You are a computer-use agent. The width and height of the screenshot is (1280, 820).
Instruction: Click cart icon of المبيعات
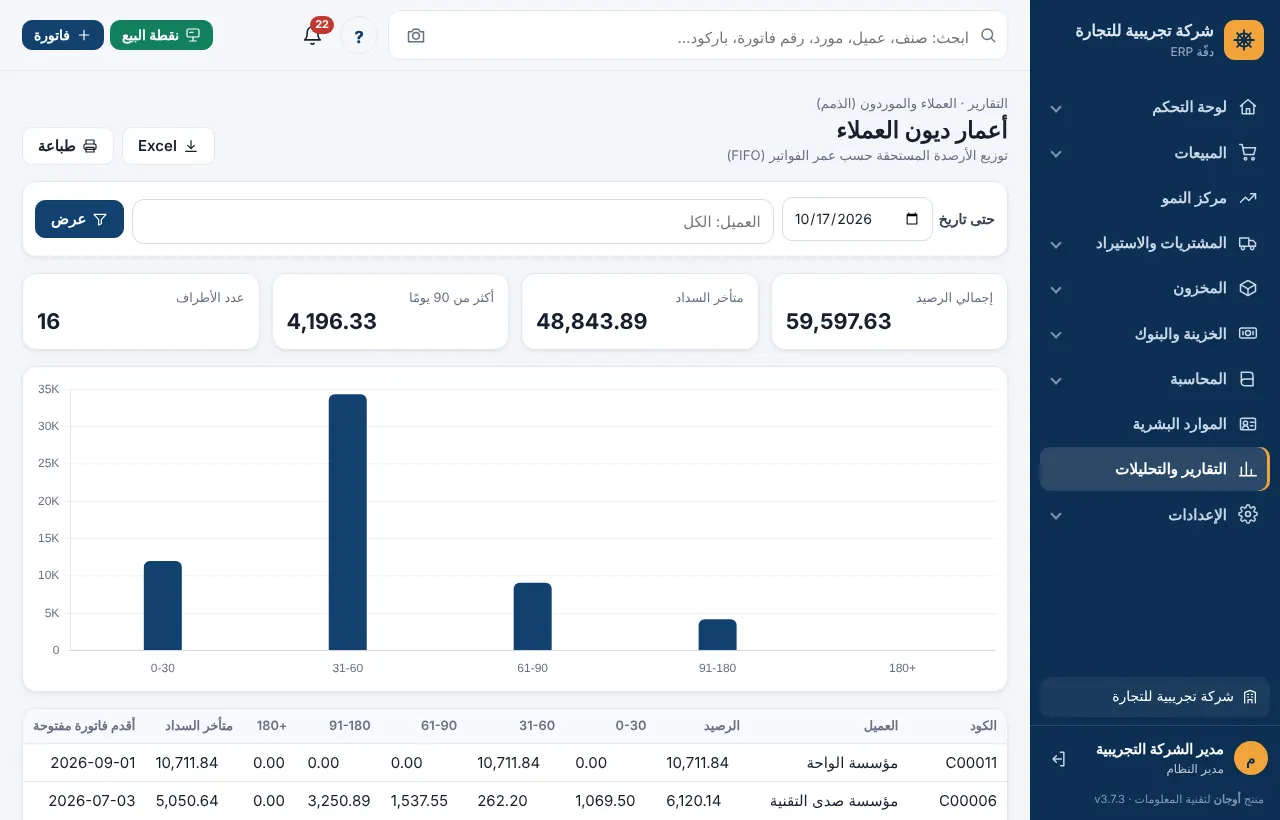1247,153
